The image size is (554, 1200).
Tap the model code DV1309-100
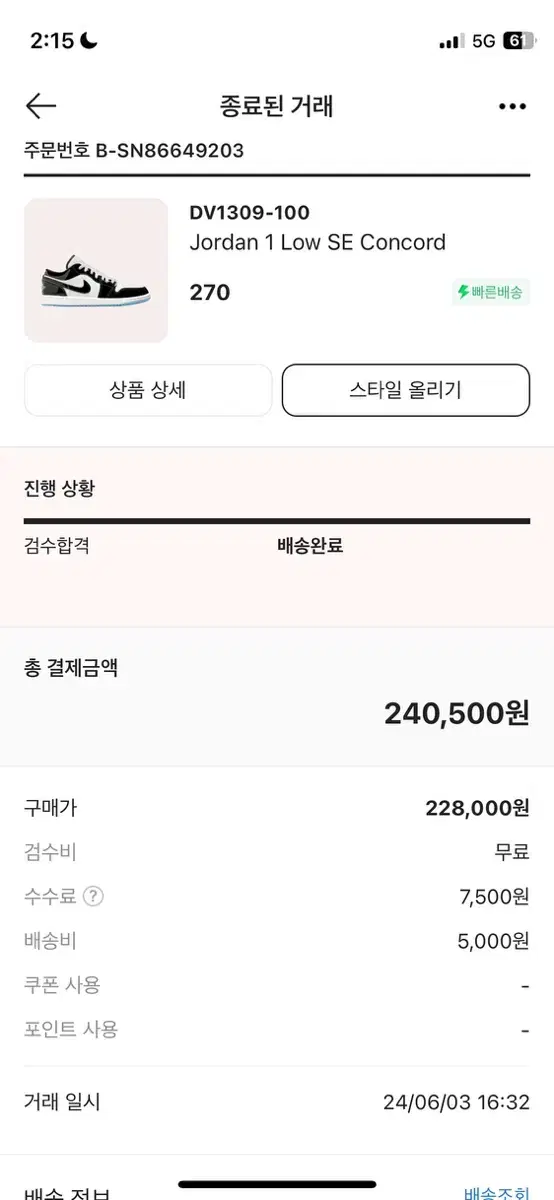coord(249,212)
